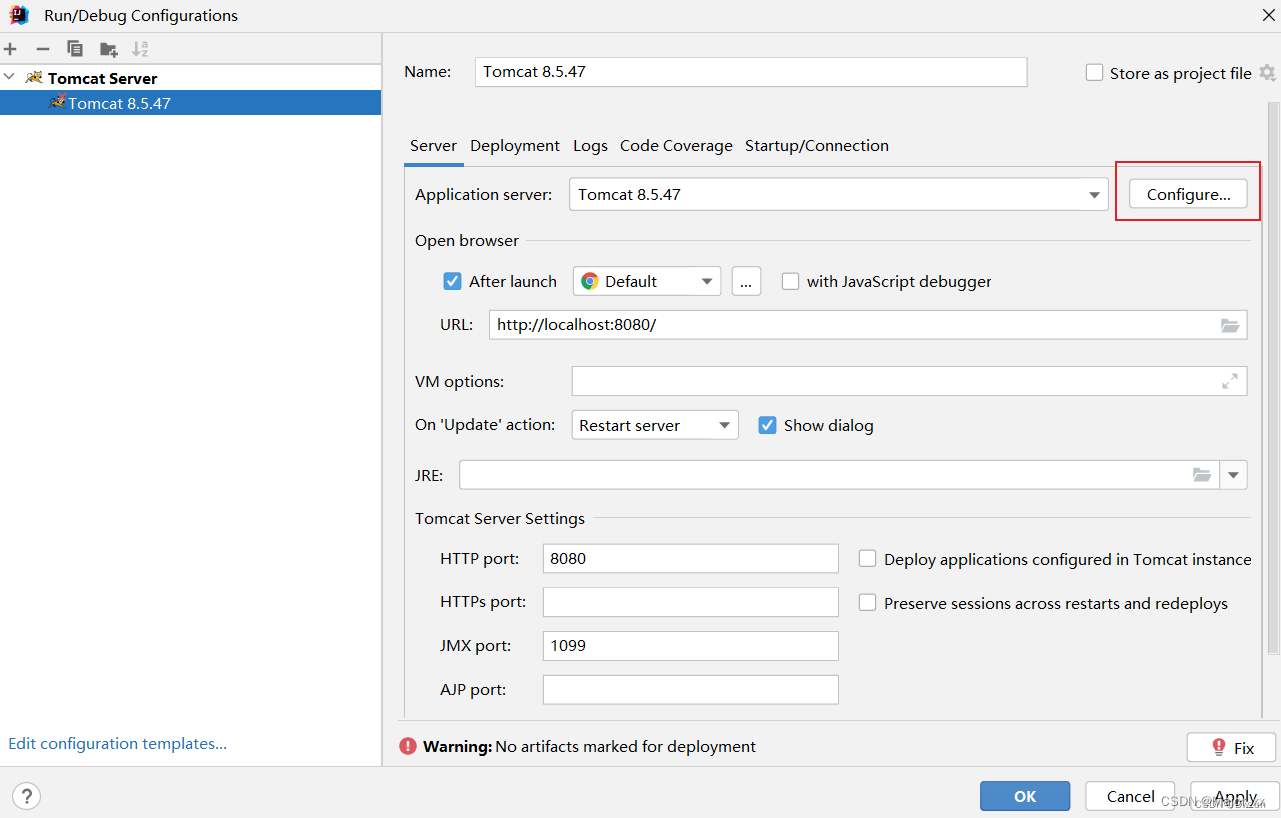Viewport: 1281px width, 818px height.
Task: Open the gear next to Store as project file
Action: [1267, 73]
